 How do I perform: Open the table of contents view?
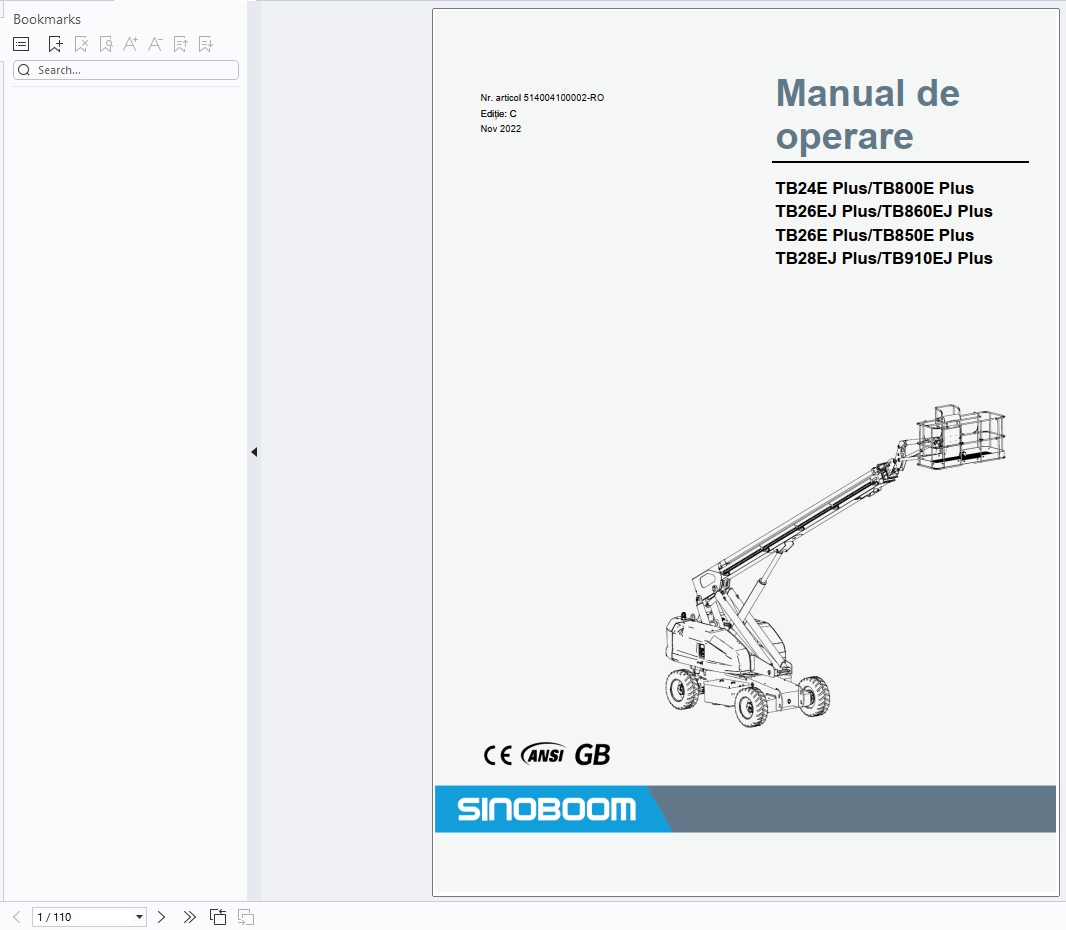coord(20,44)
